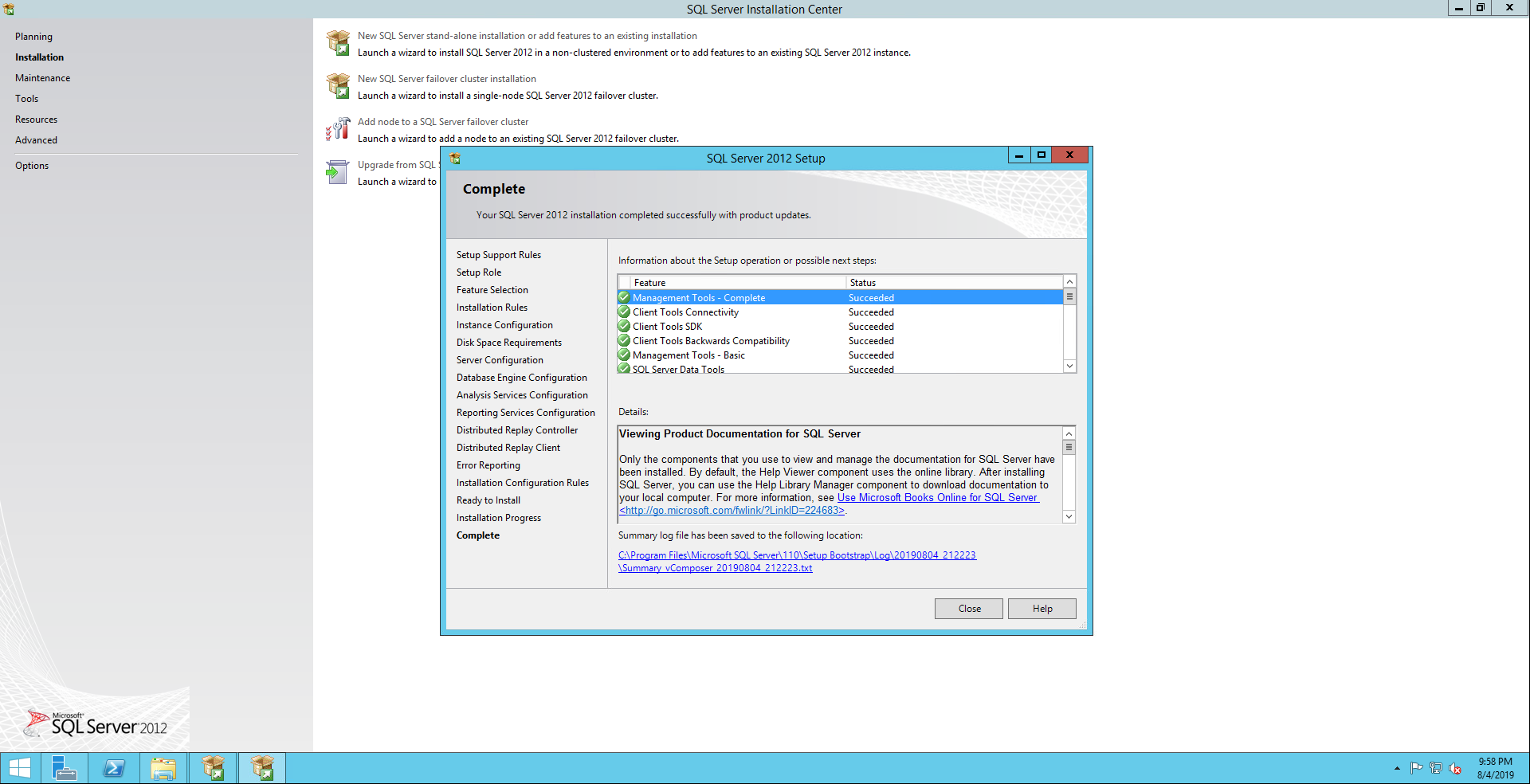1530x784 pixels.
Task: Click the new stand-alone installation box icon
Action: [x=338, y=43]
